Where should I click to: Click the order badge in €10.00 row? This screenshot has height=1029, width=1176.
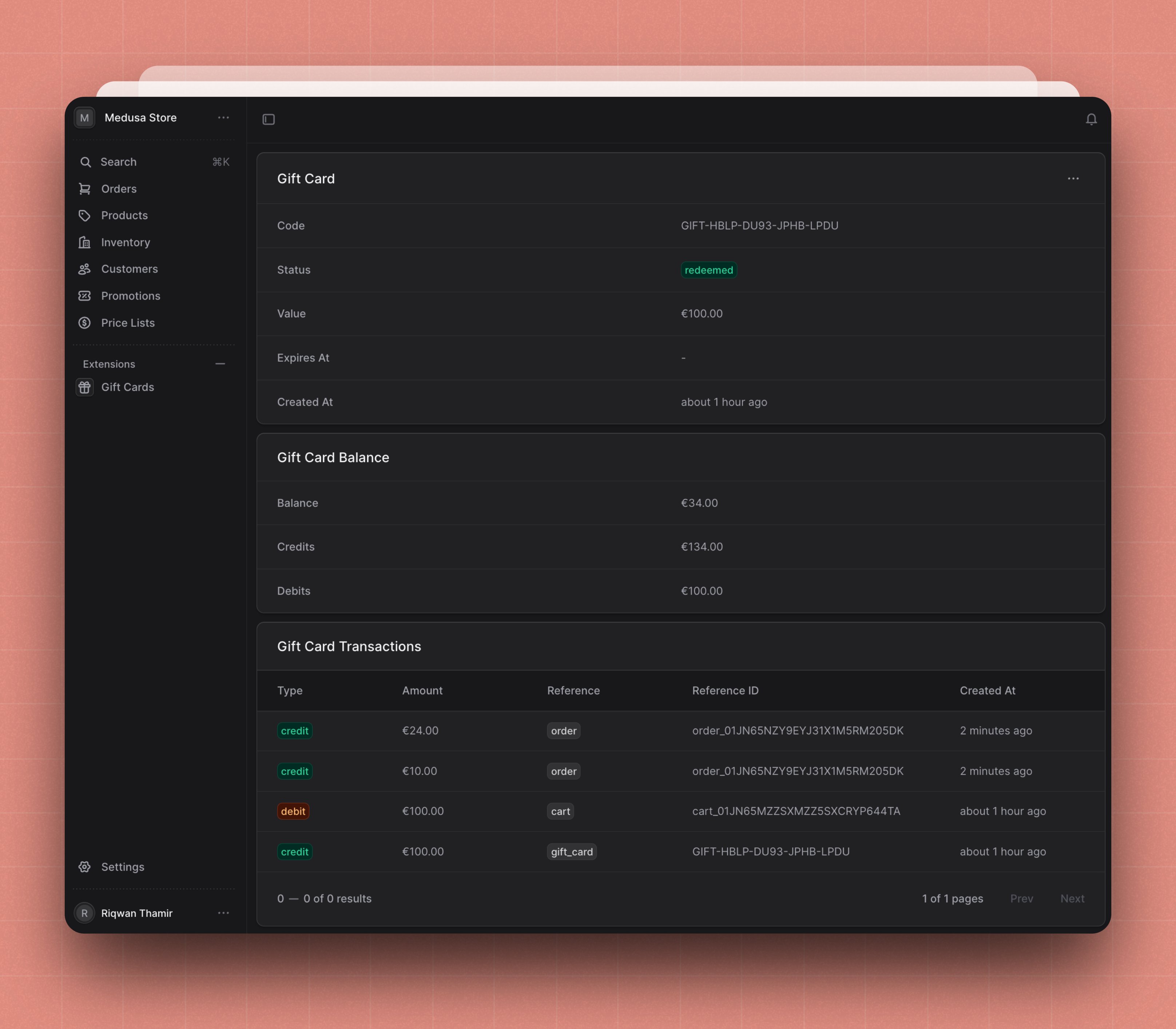point(563,771)
